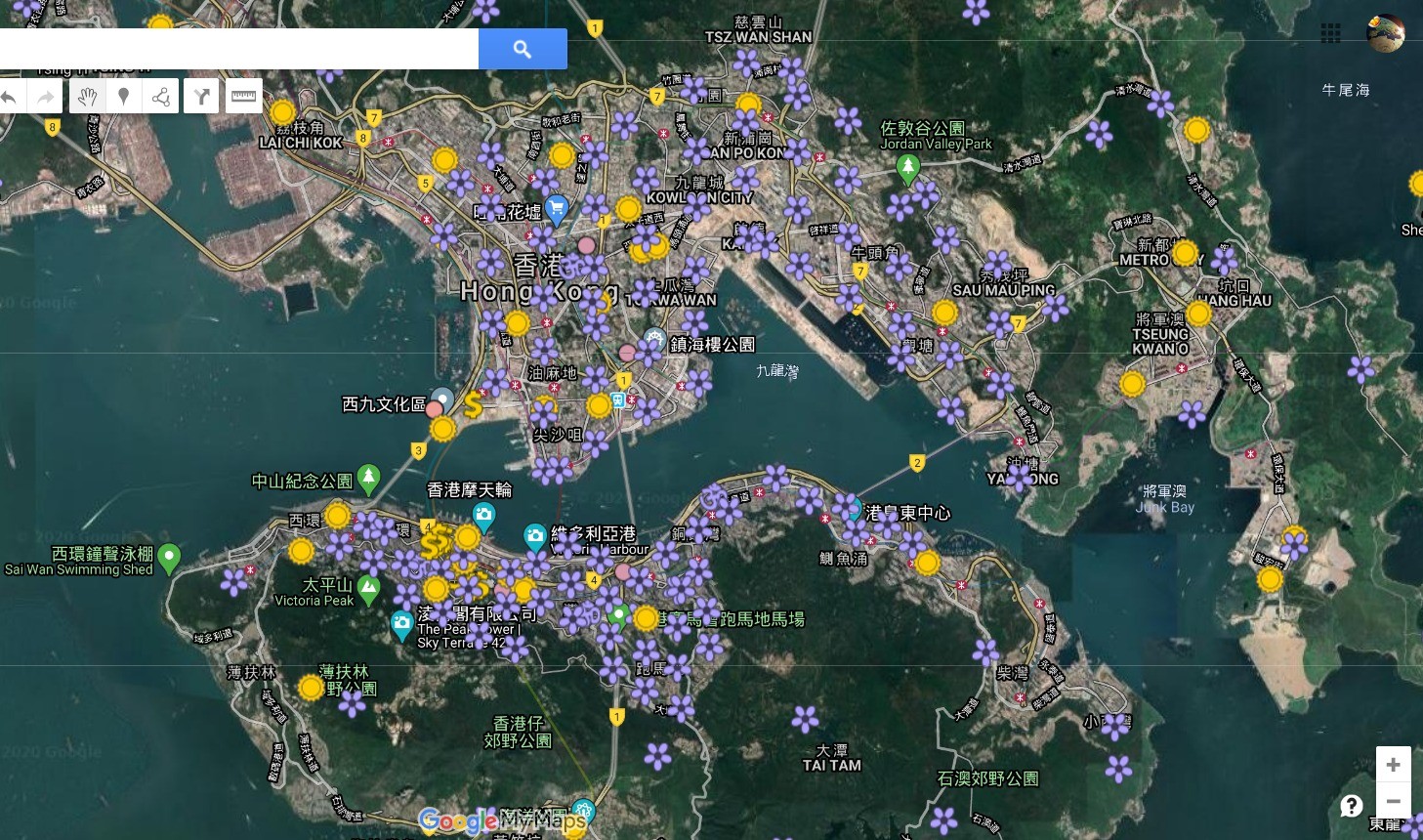The image size is (1423, 840).
Task: Choose the add marker tool
Action: click(124, 97)
